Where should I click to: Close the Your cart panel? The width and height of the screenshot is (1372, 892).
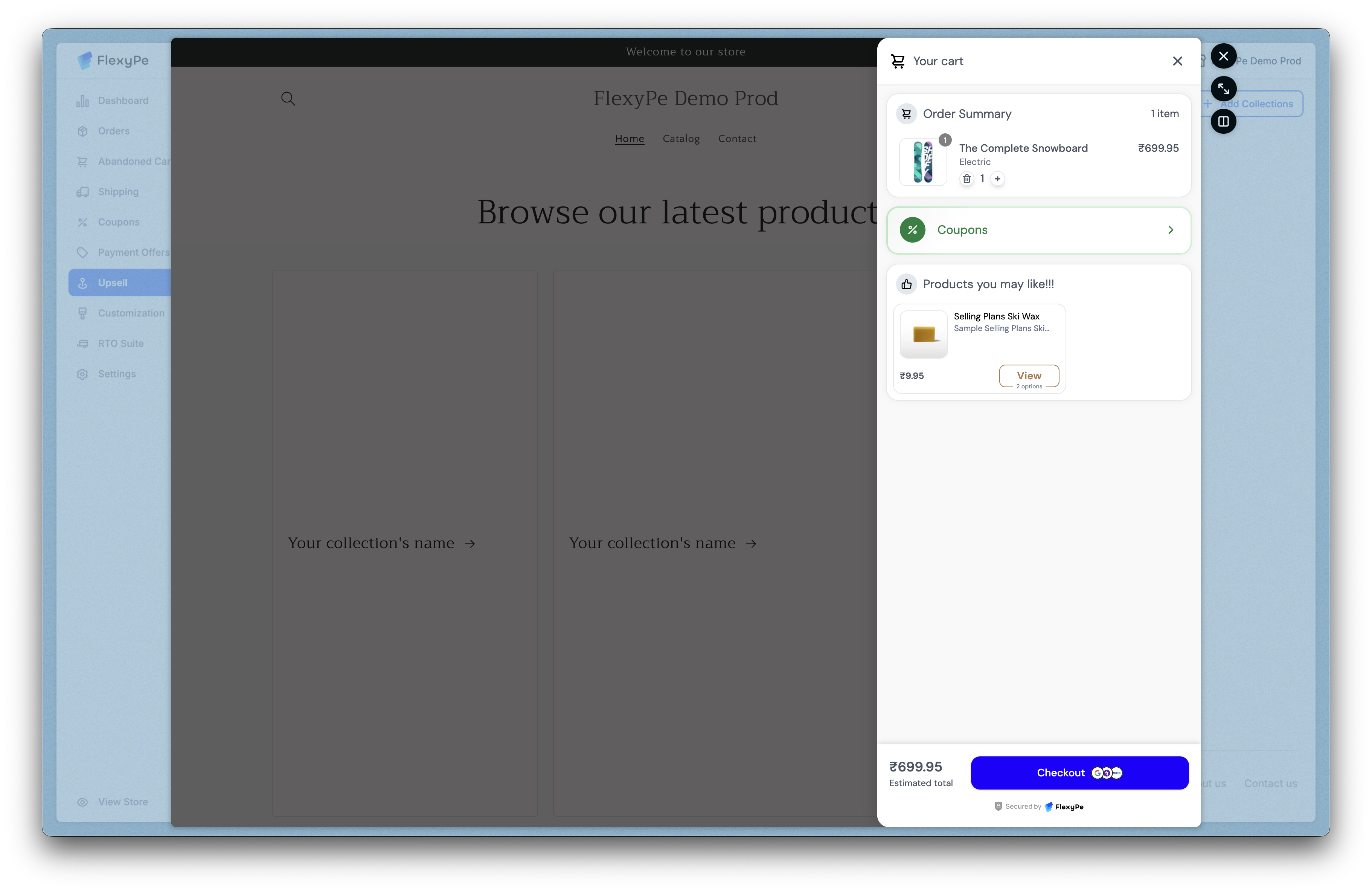point(1177,61)
